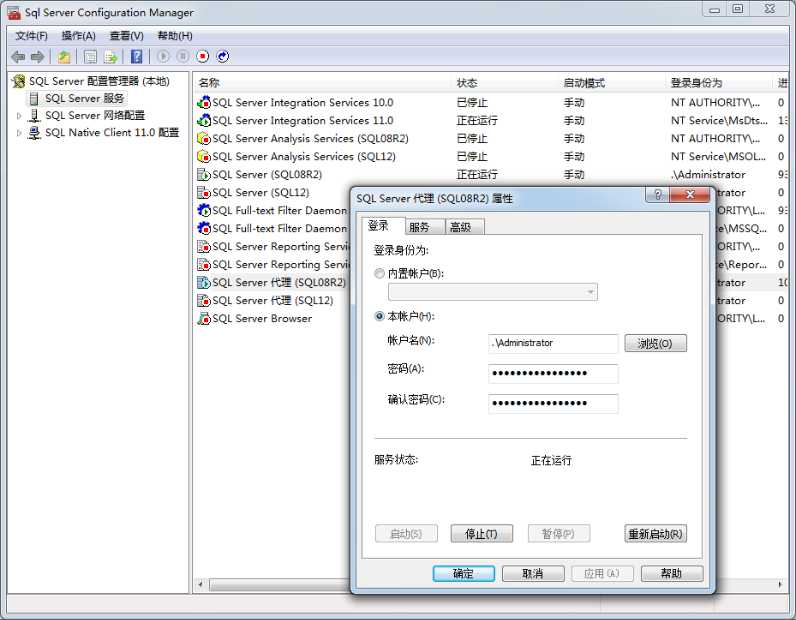
Task: Click the 确认密码 field
Action: tap(553, 404)
